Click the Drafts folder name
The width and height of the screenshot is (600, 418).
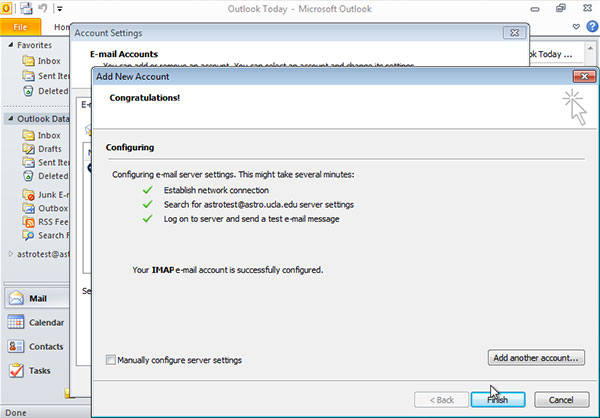(x=50, y=149)
